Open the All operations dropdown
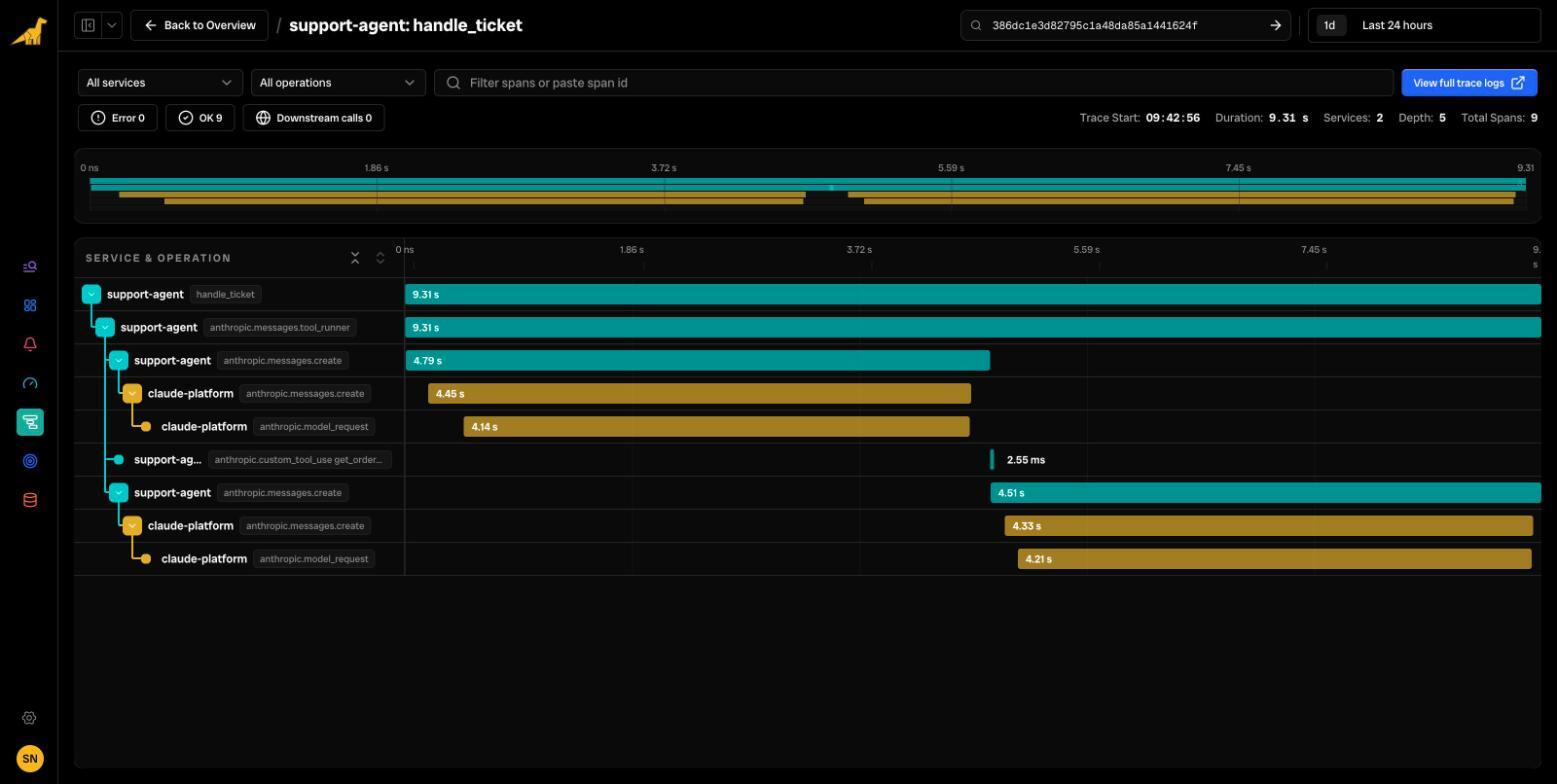 click(338, 83)
